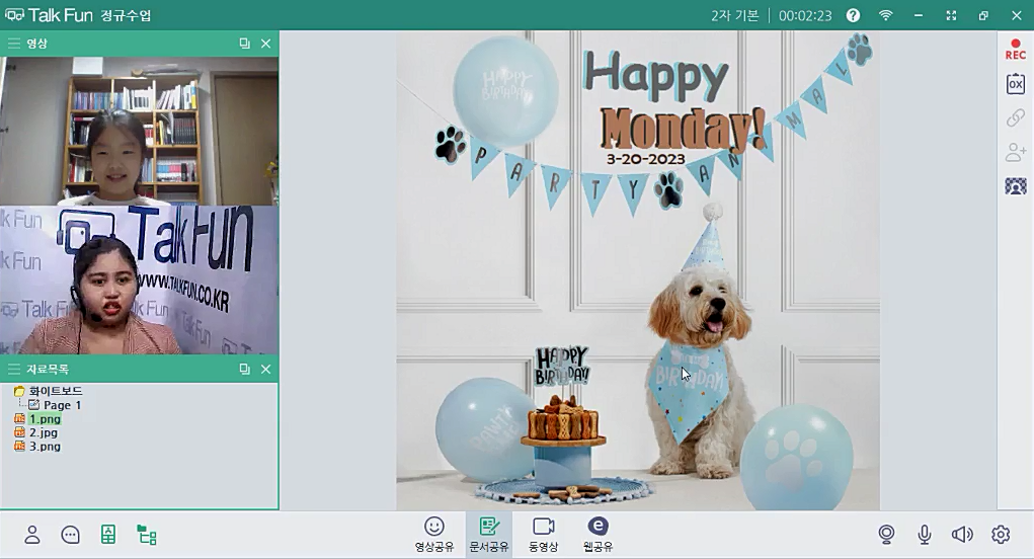This screenshot has height=559, width=1034.
Task: Open the participants list icon
Action: pos(32,534)
